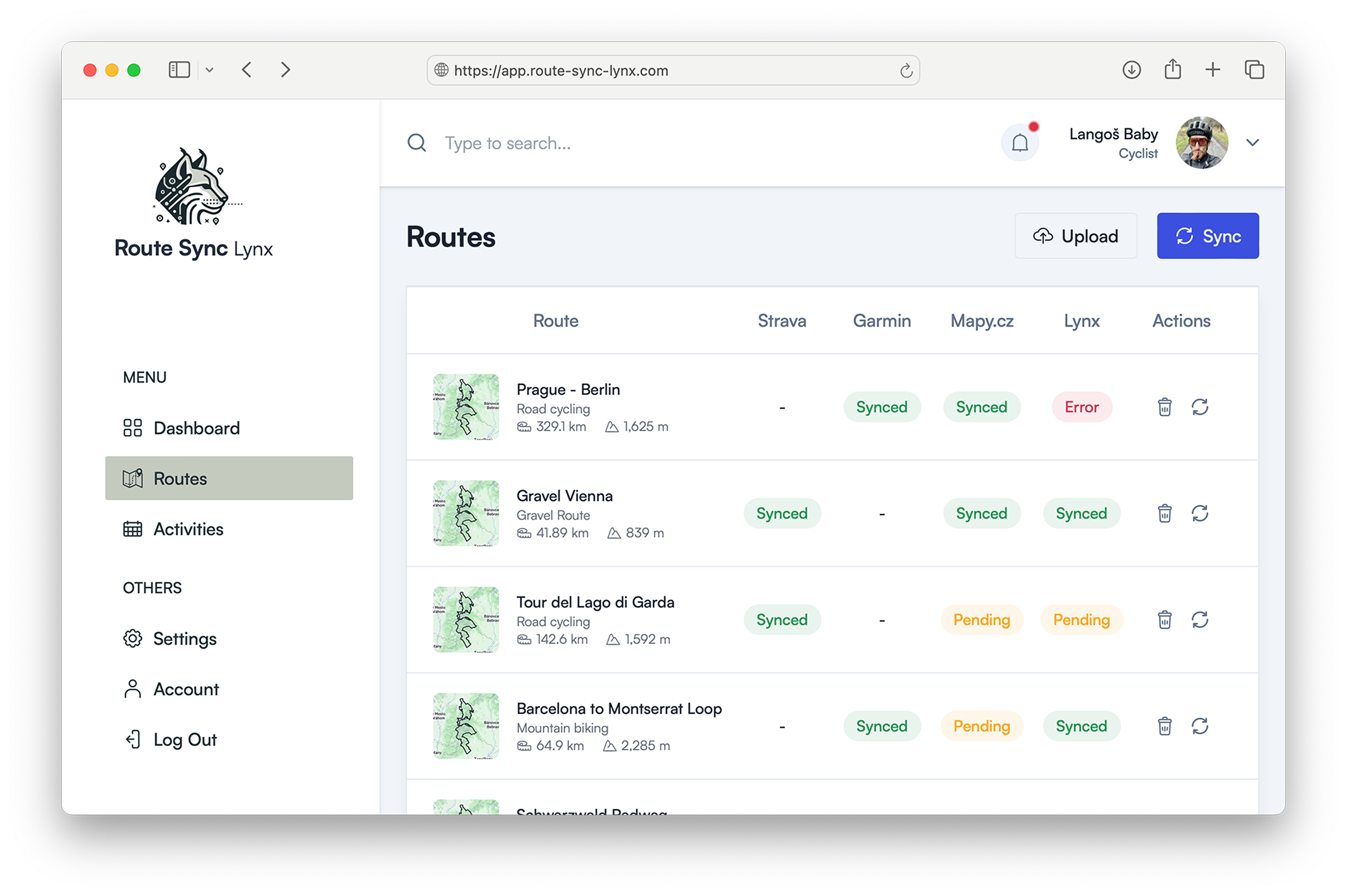Select Log Out in the sidebar
Image resolution: width=1347 pixels, height=896 pixels.
click(x=185, y=739)
